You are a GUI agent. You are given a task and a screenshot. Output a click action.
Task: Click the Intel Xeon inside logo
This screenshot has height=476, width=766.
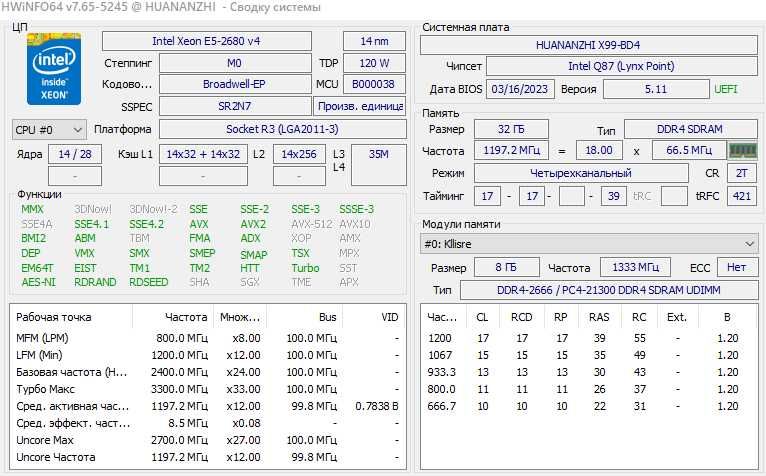click(x=54, y=69)
